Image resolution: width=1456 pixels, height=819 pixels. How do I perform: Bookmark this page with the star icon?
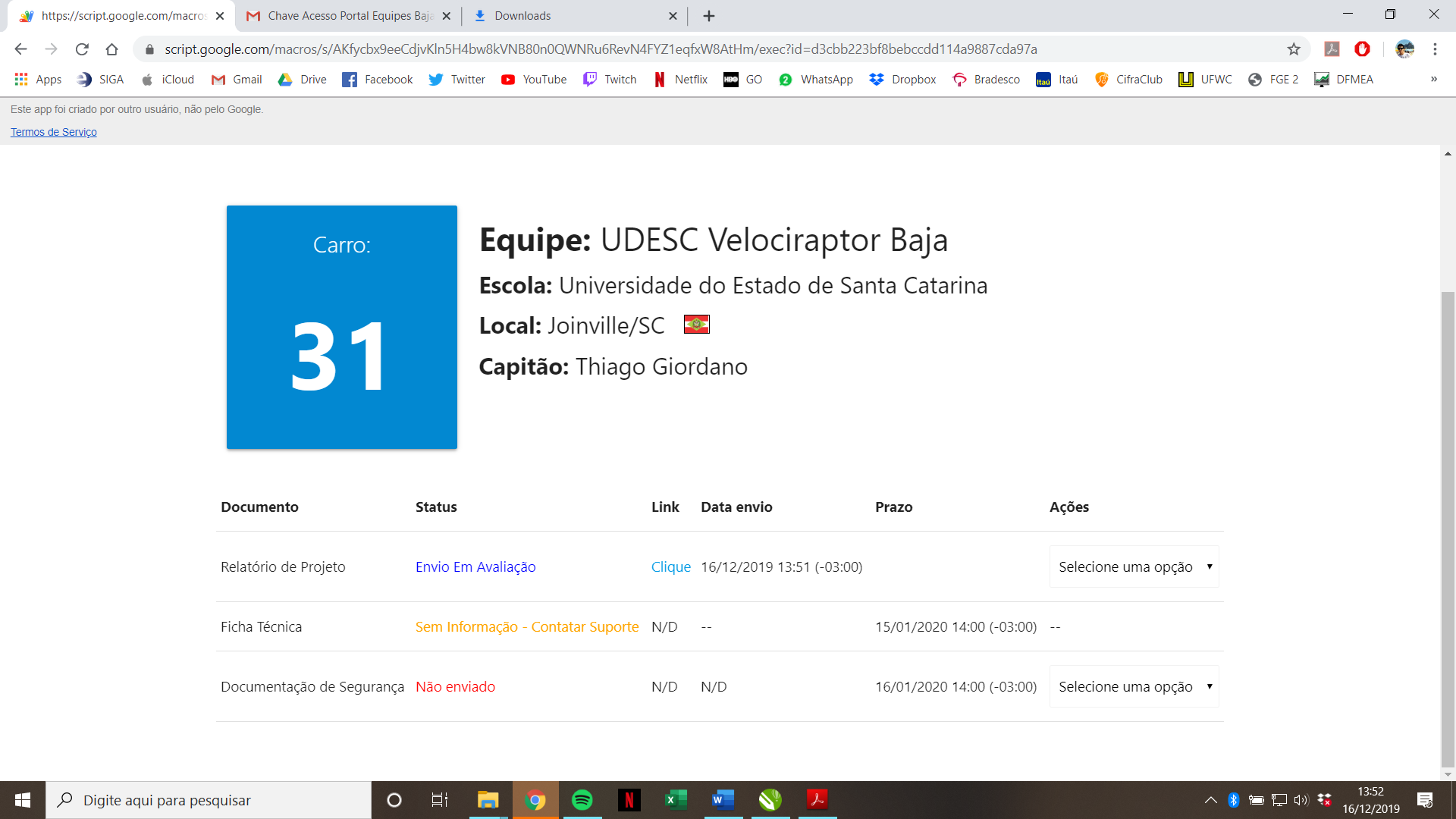tap(1294, 49)
